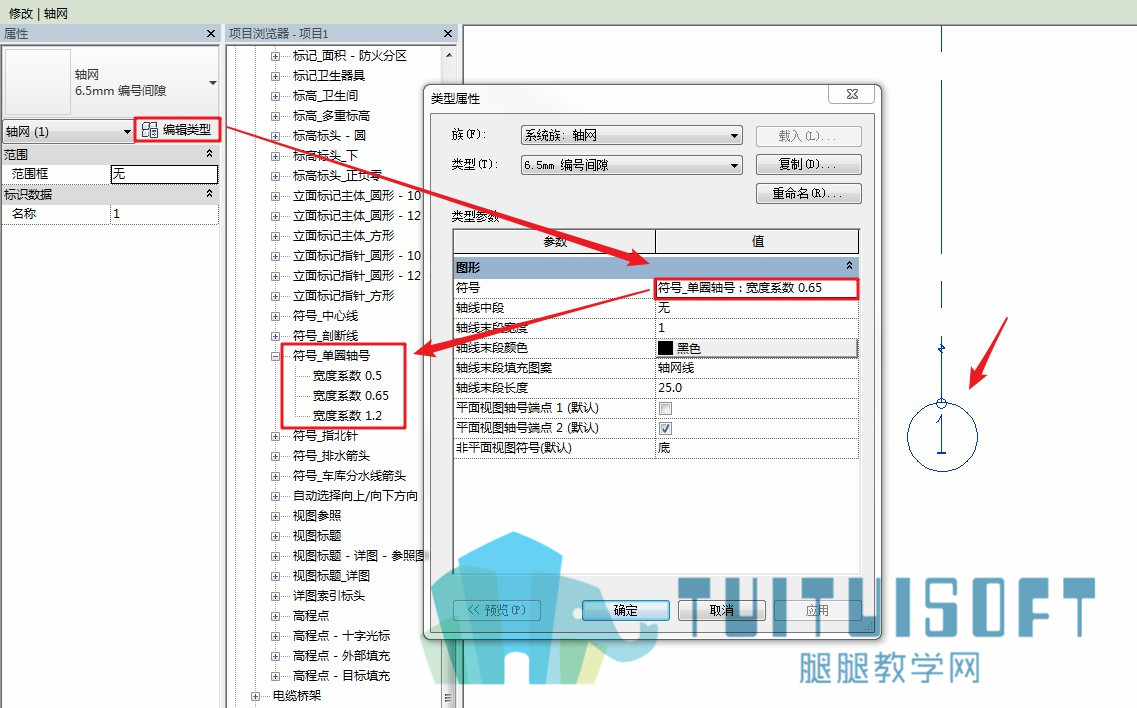This screenshot has width=1137, height=708.
Task: Click the 确定 OK button
Action: point(626,610)
